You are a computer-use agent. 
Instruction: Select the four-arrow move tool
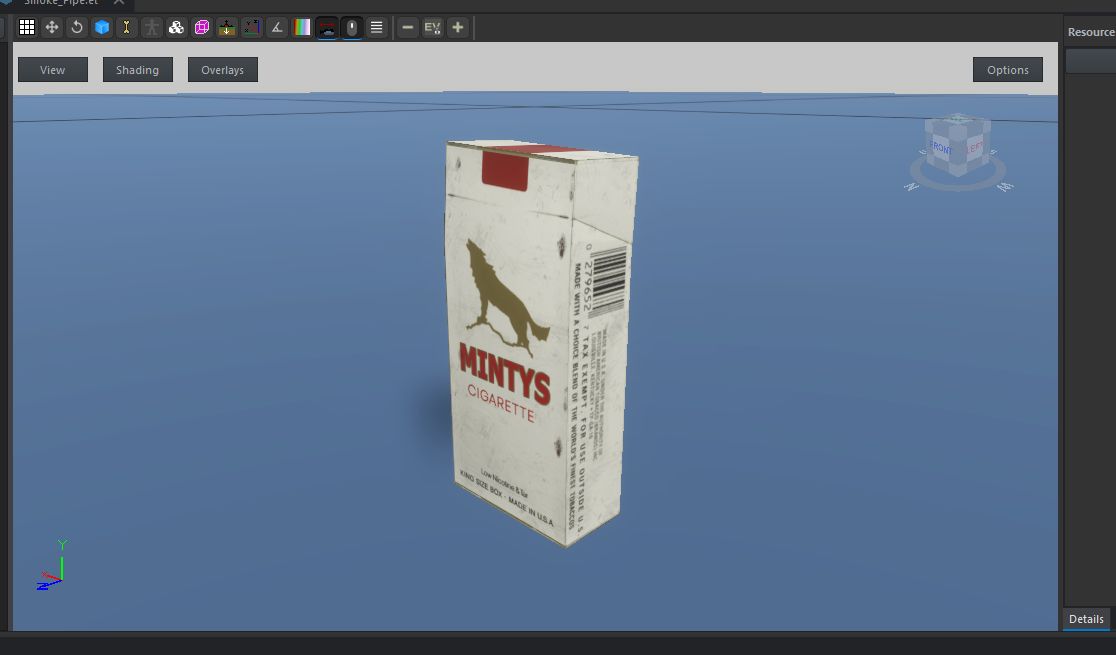click(x=52, y=27)
